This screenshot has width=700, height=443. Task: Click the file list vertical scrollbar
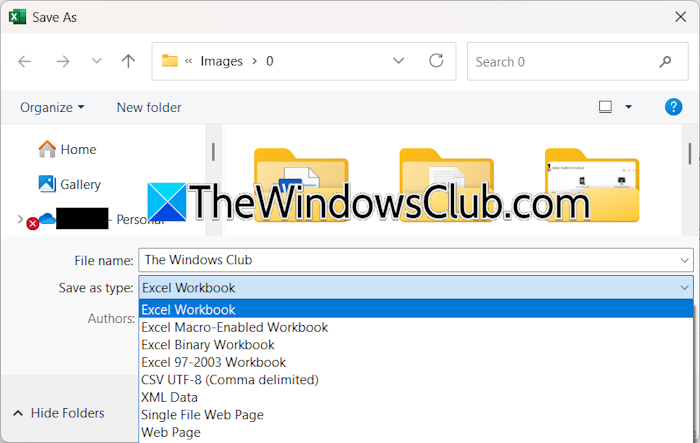(690, 153)
